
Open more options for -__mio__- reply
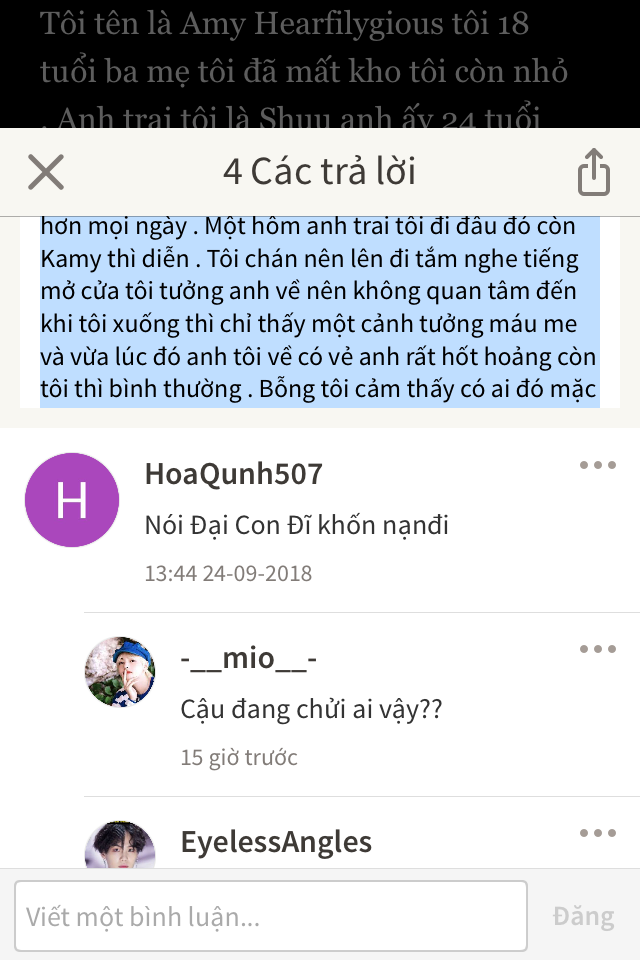click(x=598, y=649)
